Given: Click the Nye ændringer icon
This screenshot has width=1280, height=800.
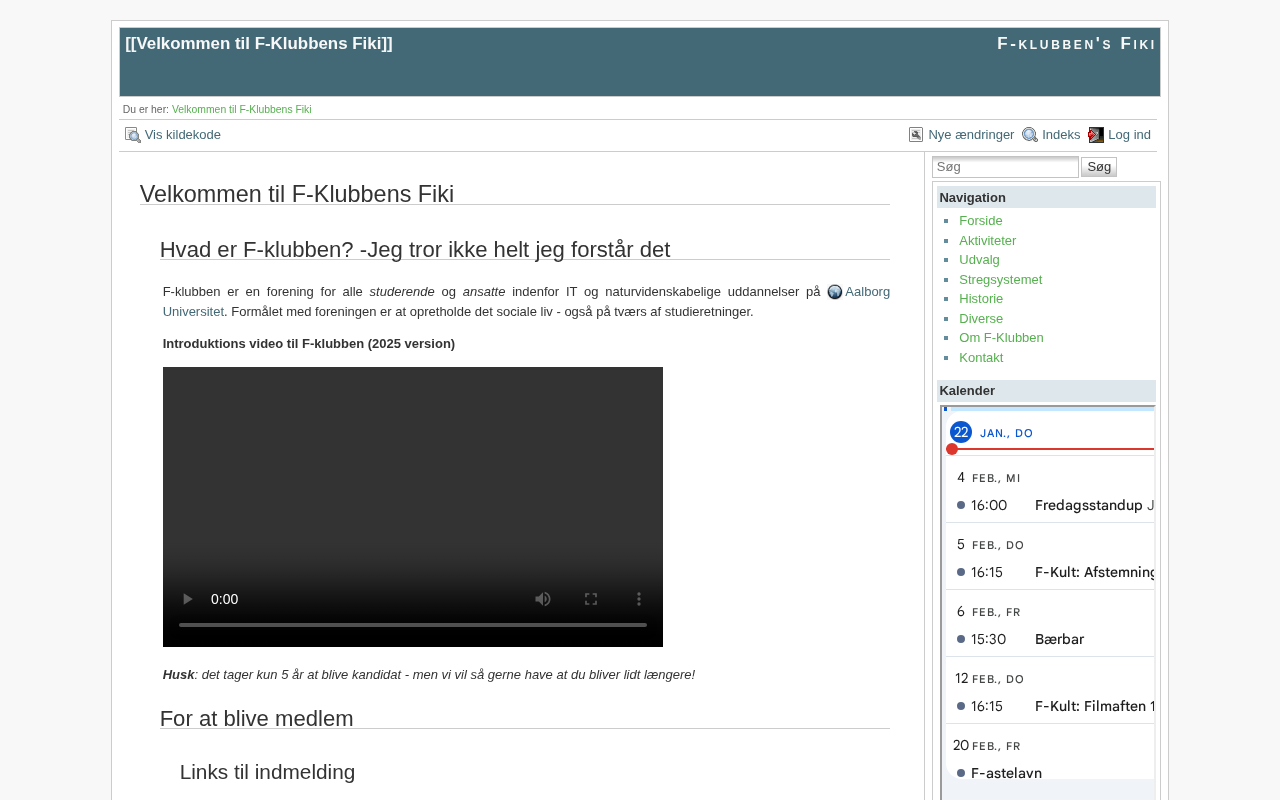Looking at the screenshot, I should coord(916,135).
